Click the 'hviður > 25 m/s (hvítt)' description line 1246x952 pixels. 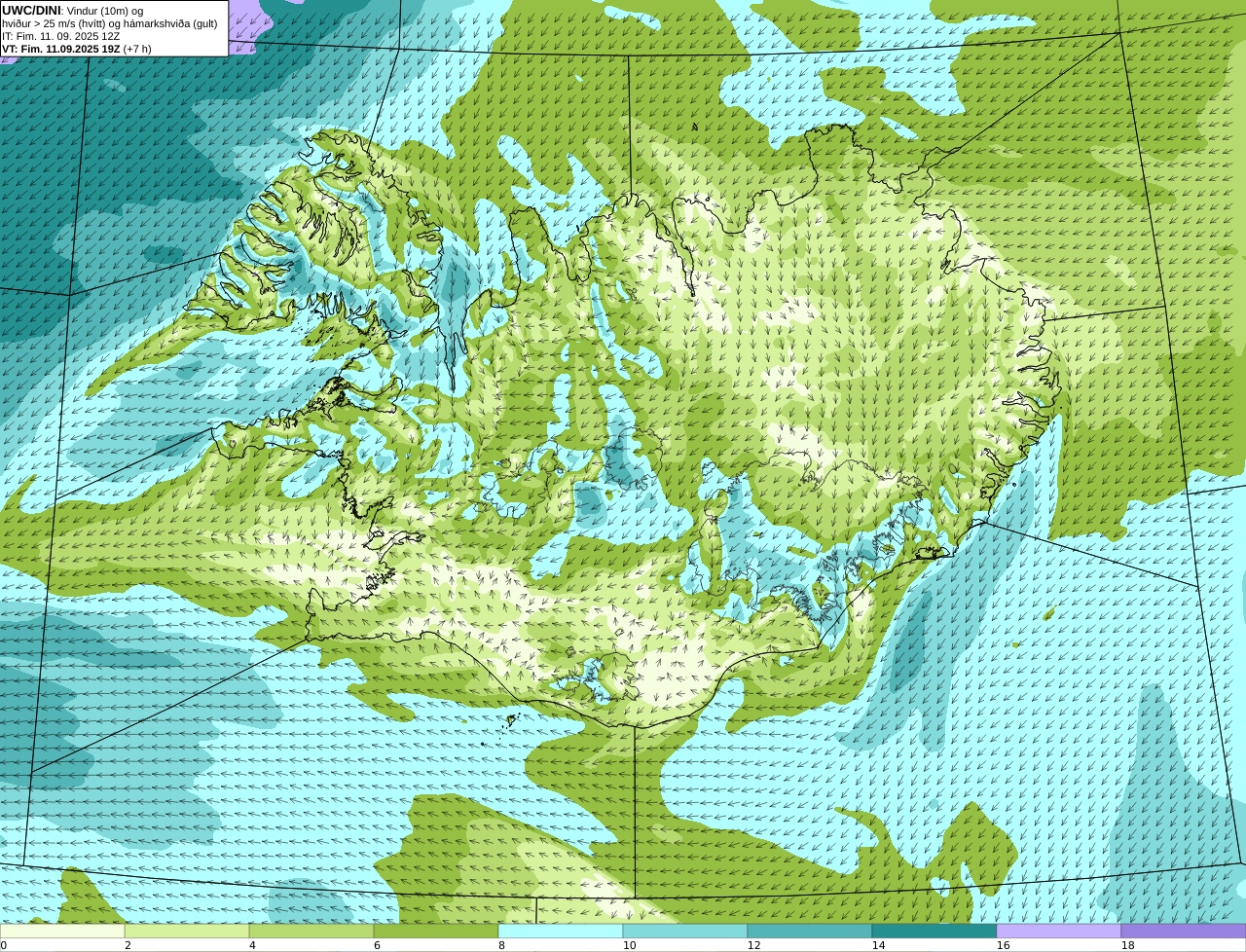coord(110,23)
